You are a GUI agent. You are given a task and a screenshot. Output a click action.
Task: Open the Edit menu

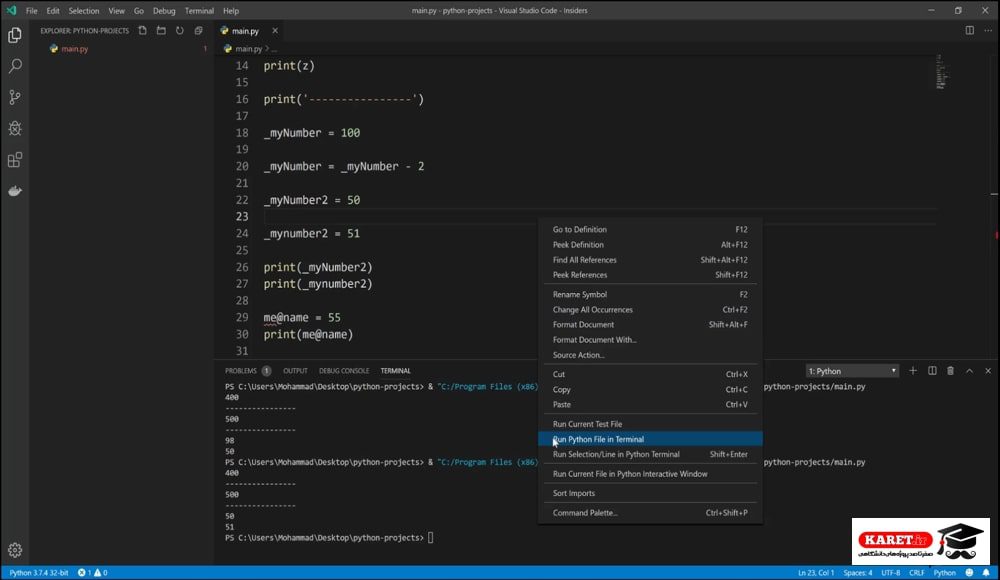(x=53, y=11)
